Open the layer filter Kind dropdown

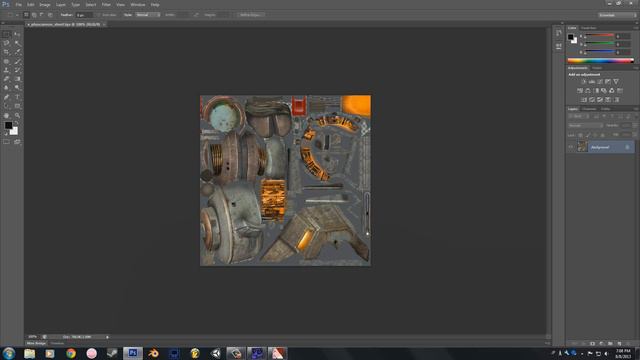[578, 116]
